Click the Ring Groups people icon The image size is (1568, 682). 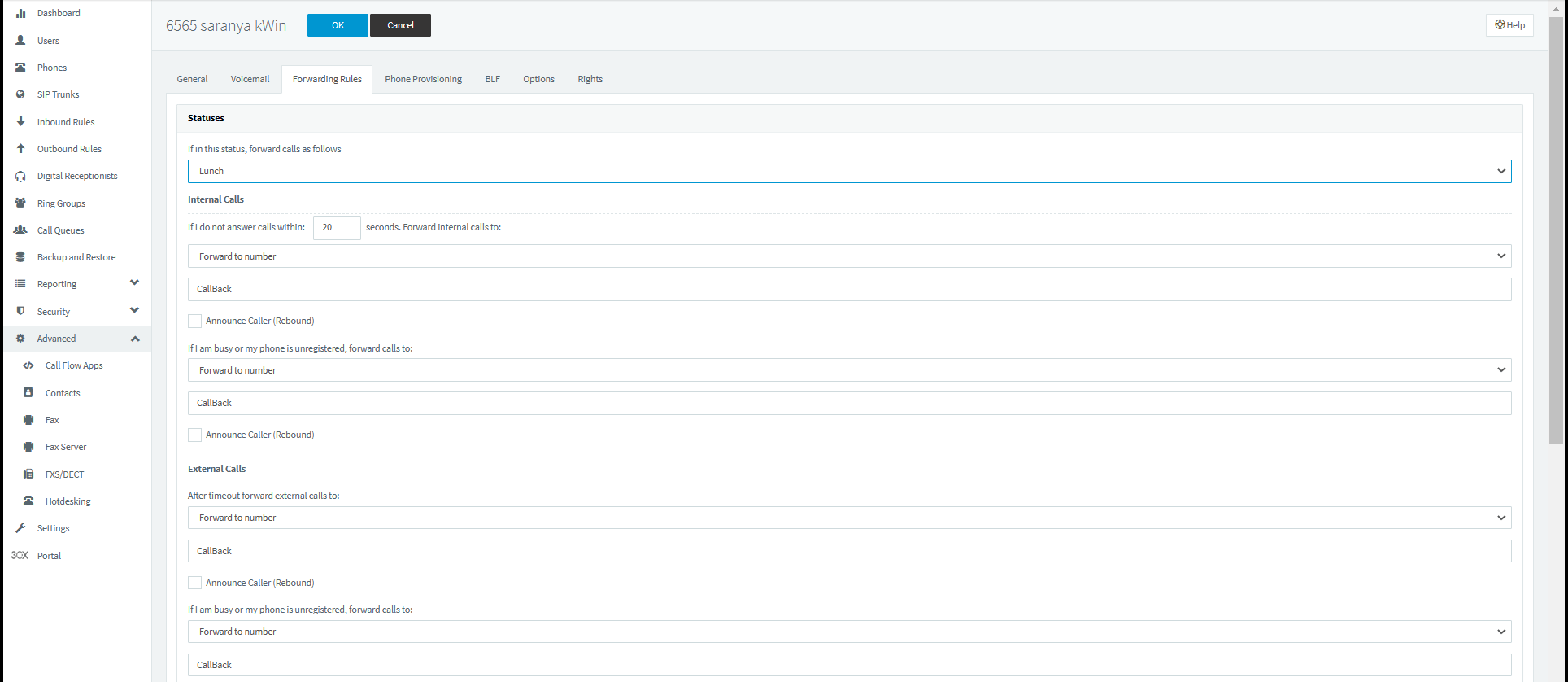21,203
